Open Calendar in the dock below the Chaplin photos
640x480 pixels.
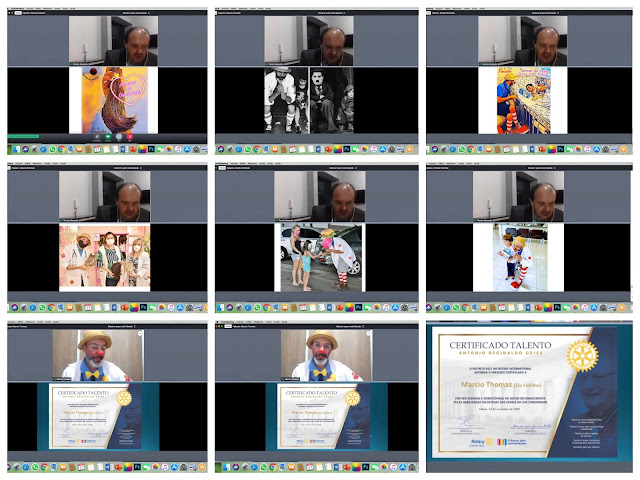click(293, 149)
